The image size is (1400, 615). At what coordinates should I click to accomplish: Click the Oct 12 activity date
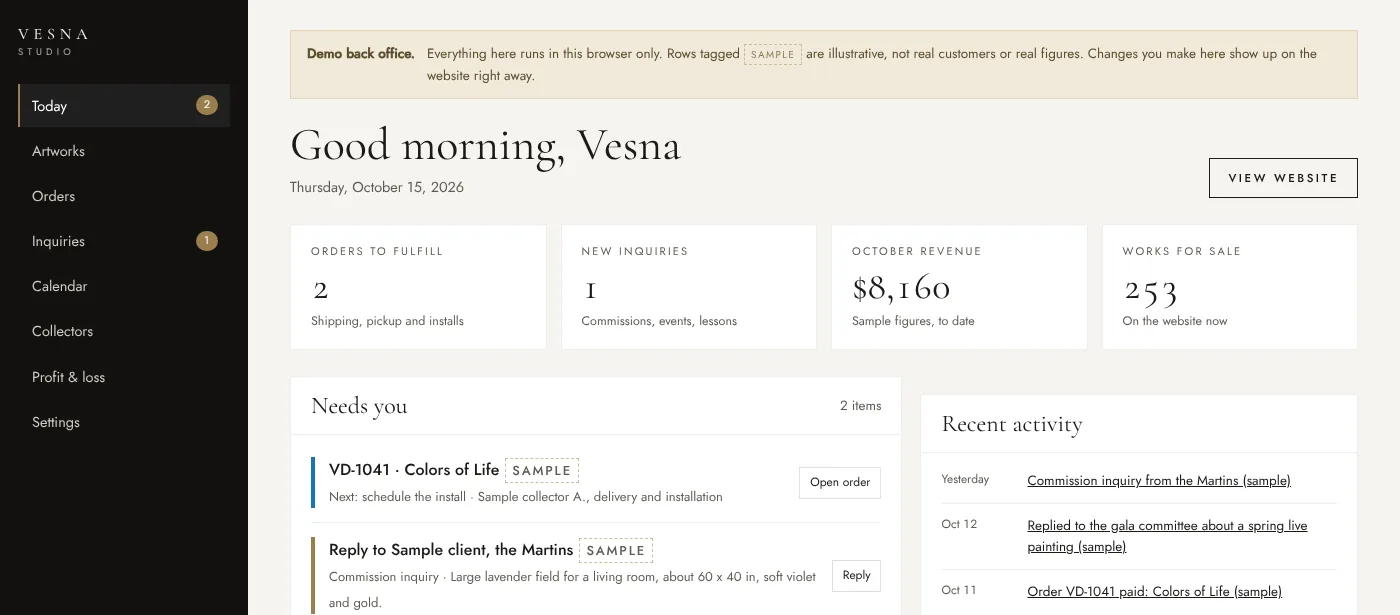point(959,524)
